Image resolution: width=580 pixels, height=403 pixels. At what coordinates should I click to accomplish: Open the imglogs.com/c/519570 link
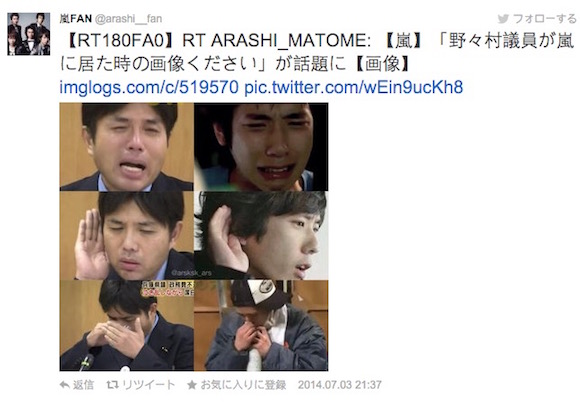(149, 87)
